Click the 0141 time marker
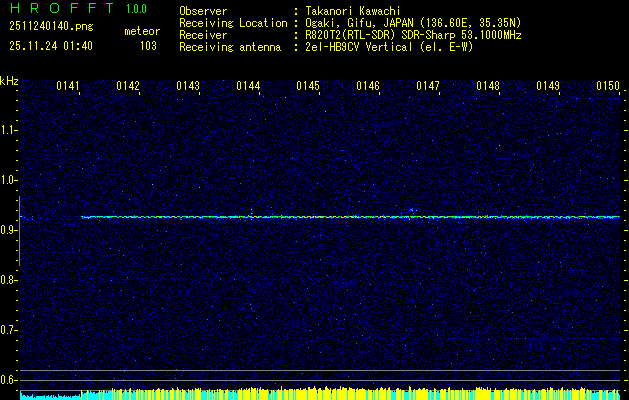The image size is (629, 400). pos(68,86)
